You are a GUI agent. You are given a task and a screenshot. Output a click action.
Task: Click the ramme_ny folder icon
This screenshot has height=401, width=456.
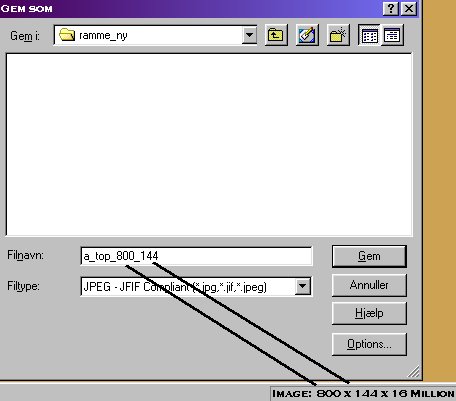(x=67, y=35)
